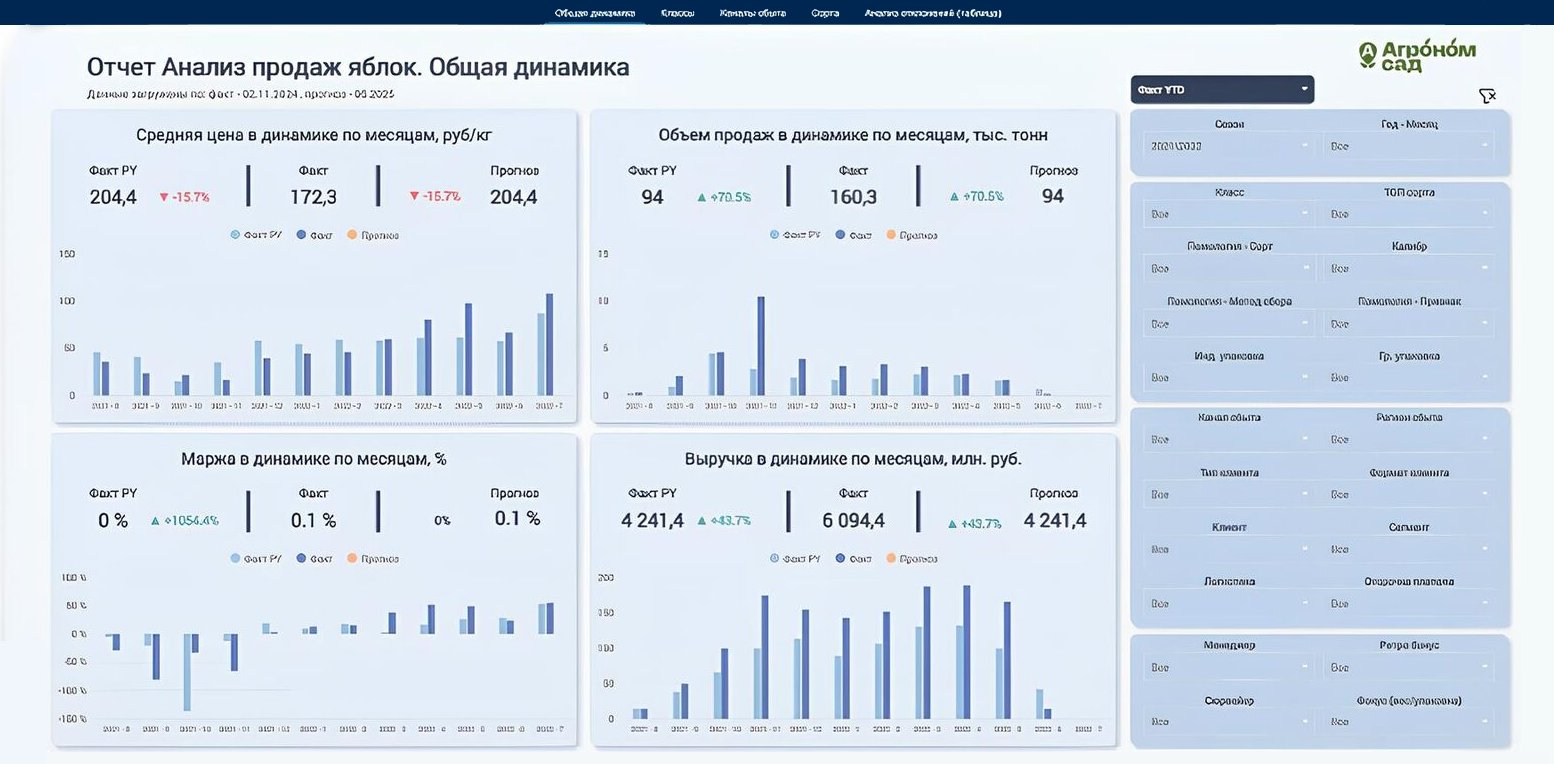
Task: Expand the Фокус (вес/упаковка) filter dropdown
Action: [1408, 721]
